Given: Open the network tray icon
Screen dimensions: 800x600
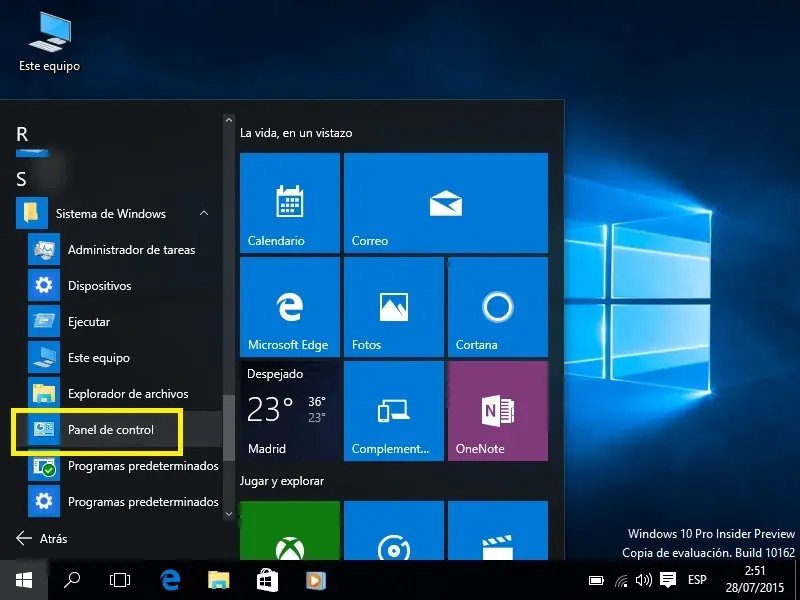Looking at the screenshot, I should [621, 581].
